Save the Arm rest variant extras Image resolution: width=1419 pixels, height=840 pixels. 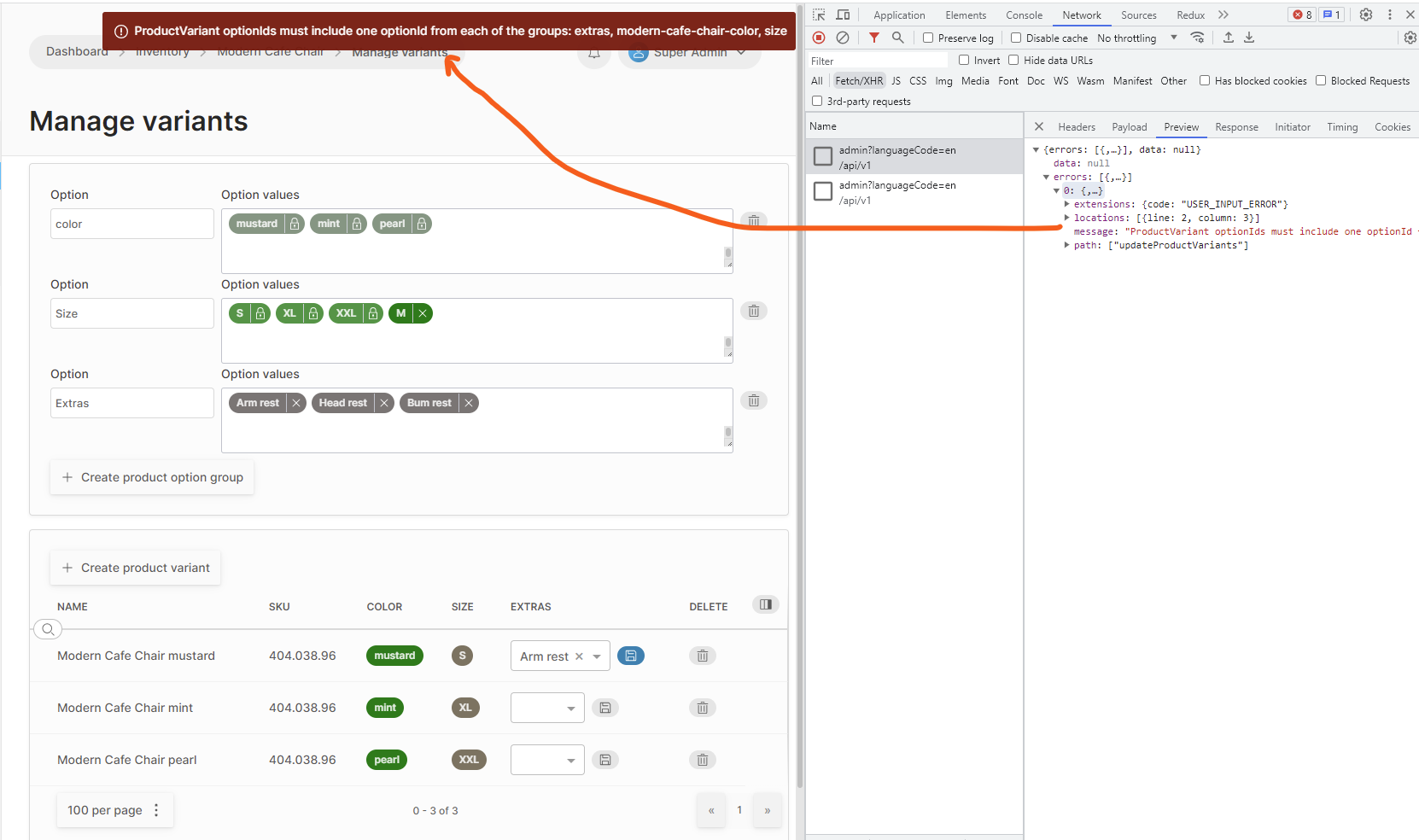pos(631,656)
